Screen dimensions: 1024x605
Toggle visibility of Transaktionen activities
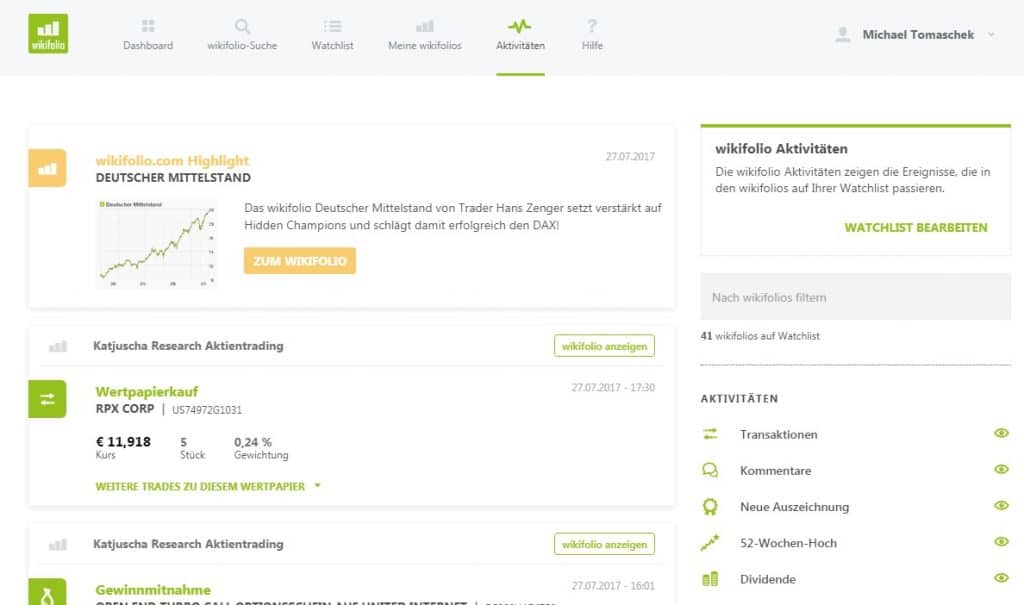click(x=1001, y=434)
